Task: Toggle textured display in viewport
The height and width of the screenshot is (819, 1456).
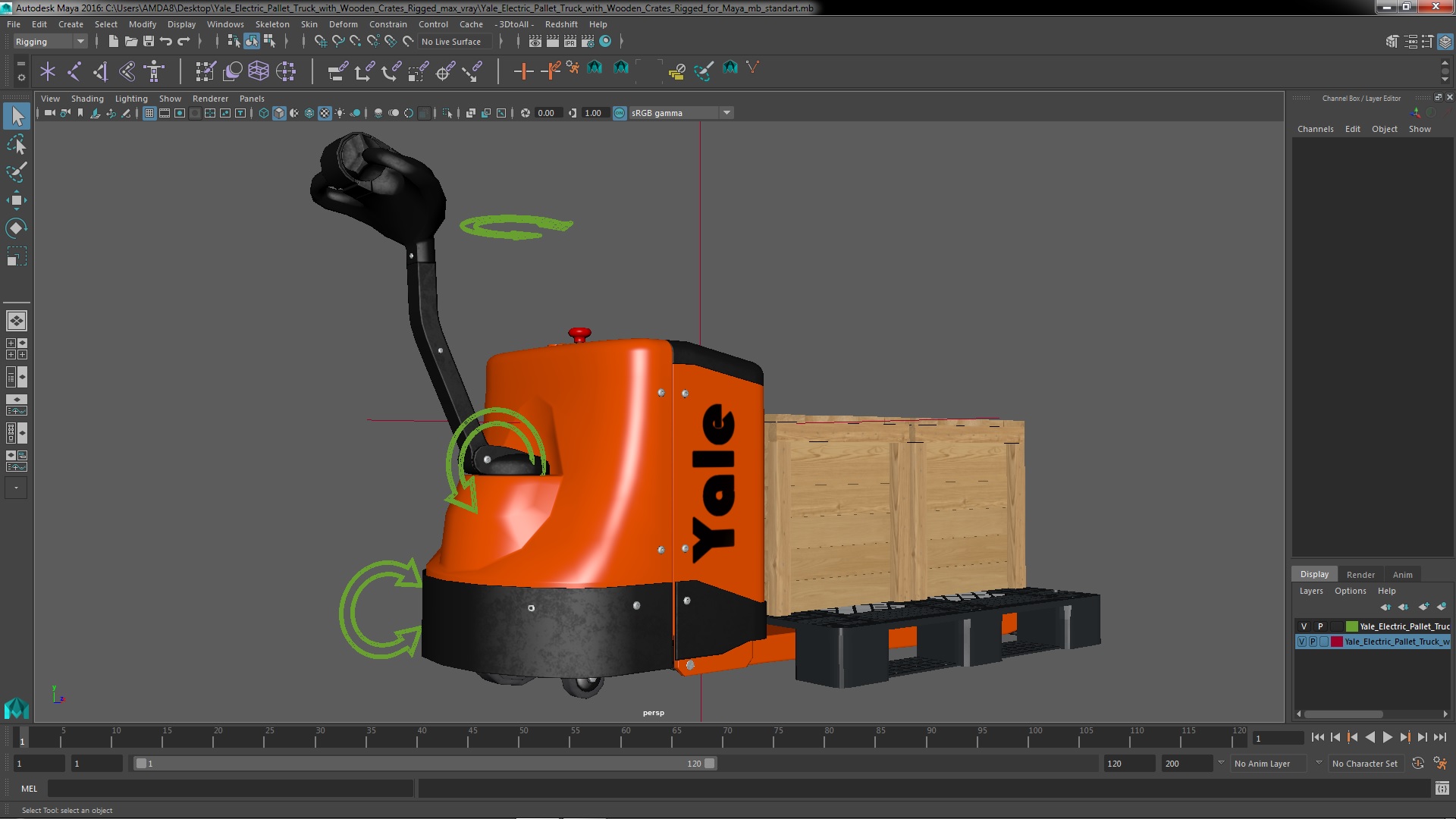Action: pyautogui.click(x=325, y=113)
